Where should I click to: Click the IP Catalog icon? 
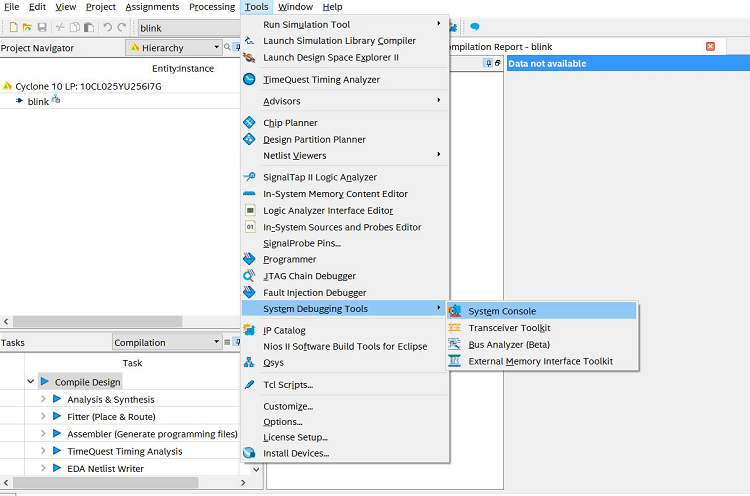tap(249, 330)
